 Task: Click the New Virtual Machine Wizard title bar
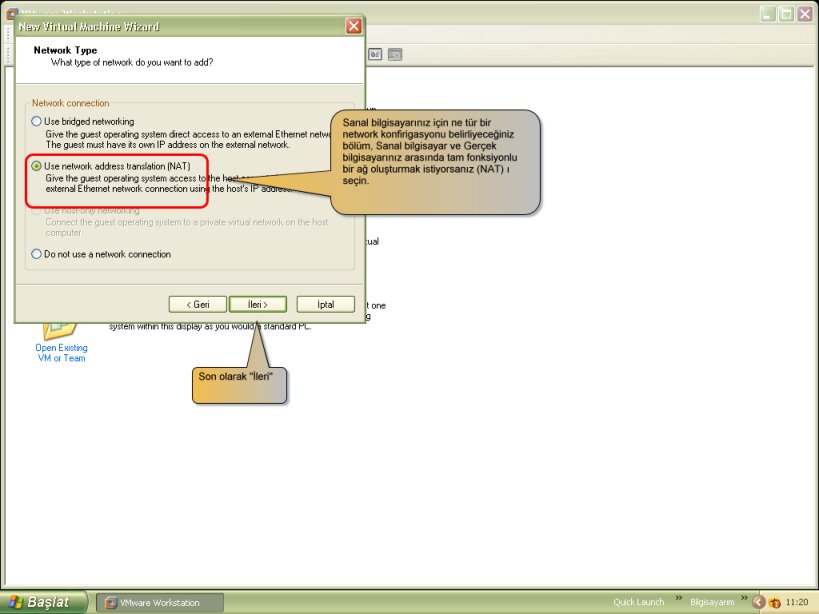180,26
